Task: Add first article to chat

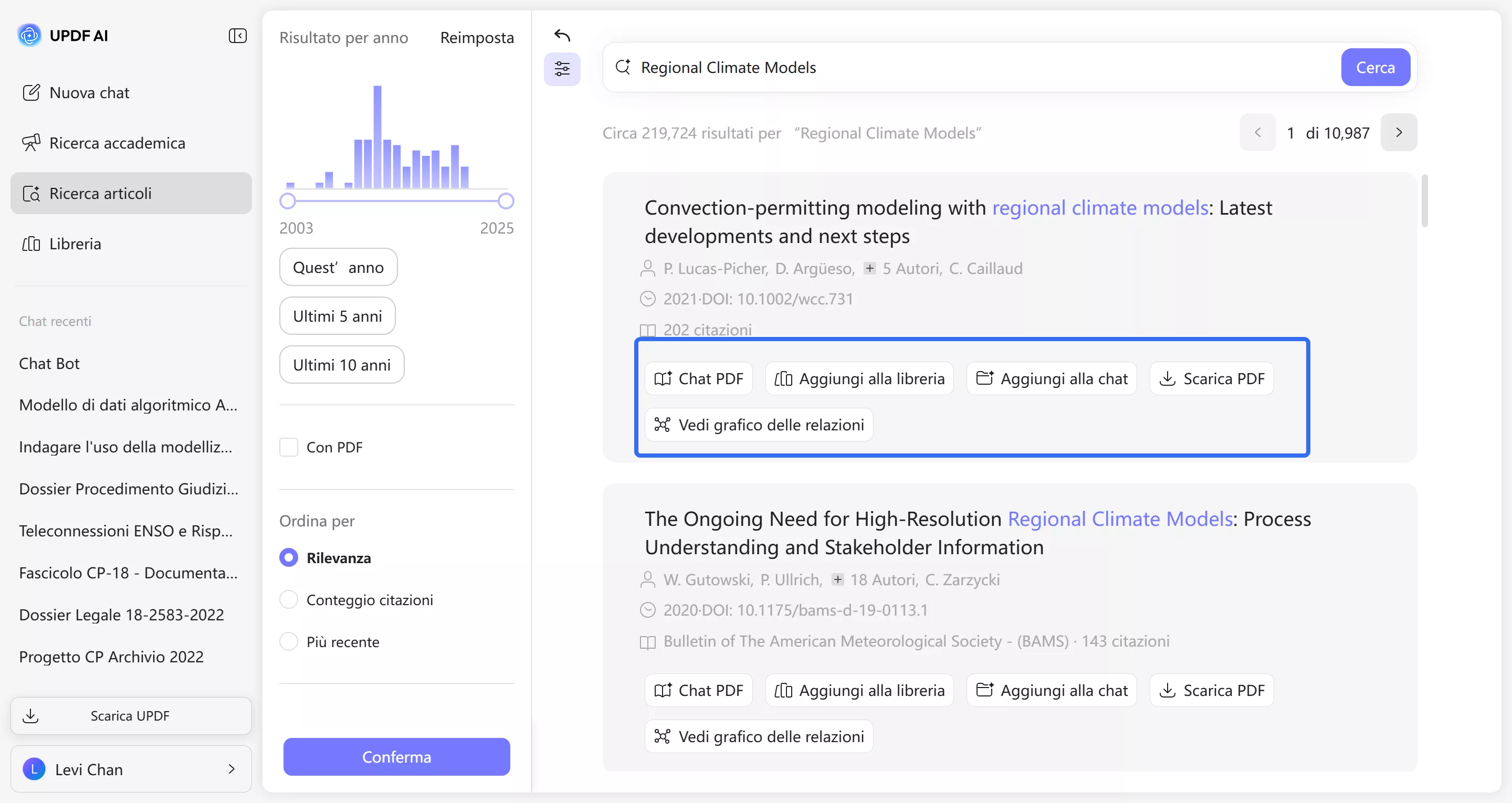Action: pyautogui.click(x=1051, y=378)
